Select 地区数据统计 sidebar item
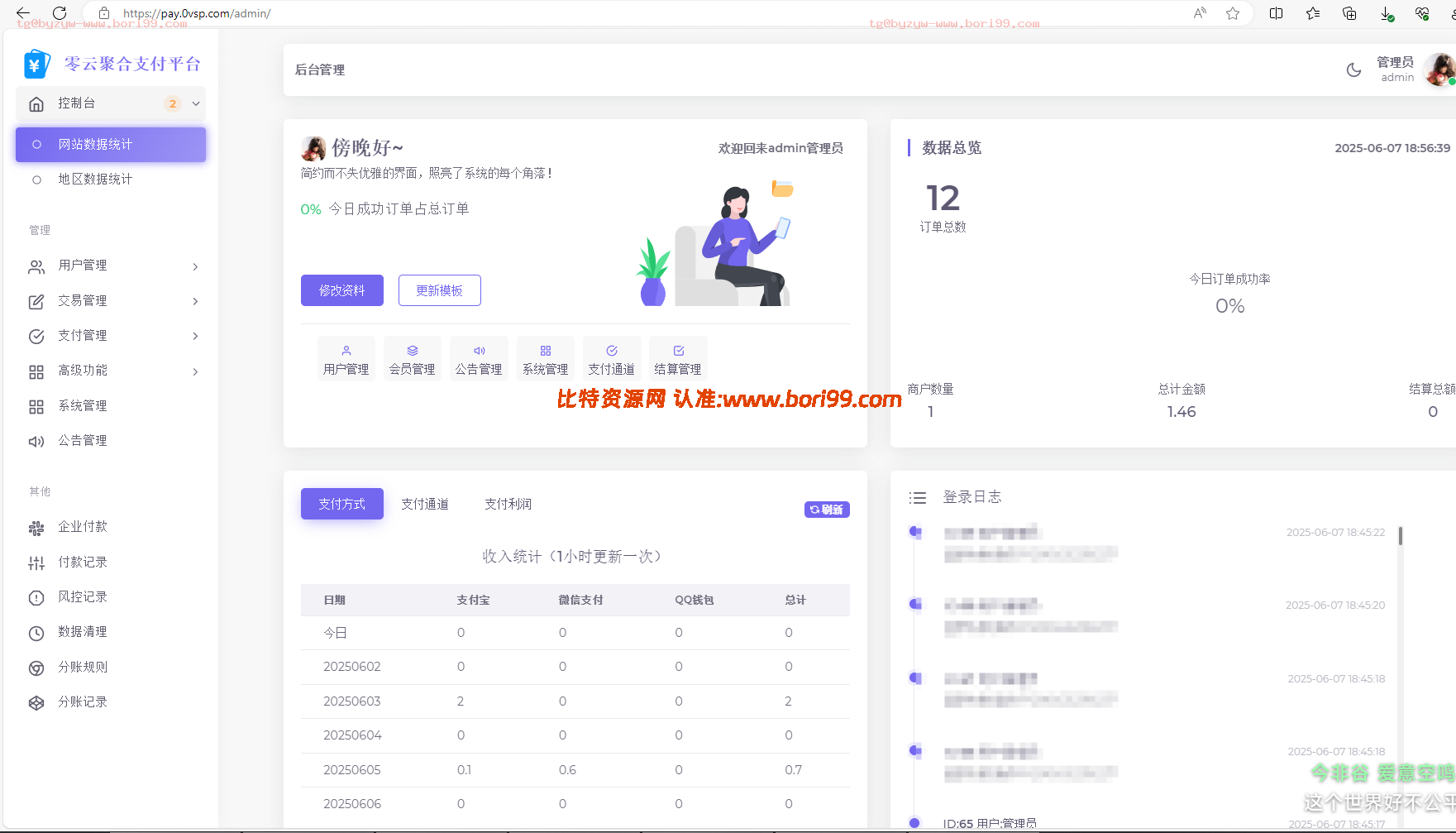Viewport: 1456px width, 833px height. tap(111, 180)
